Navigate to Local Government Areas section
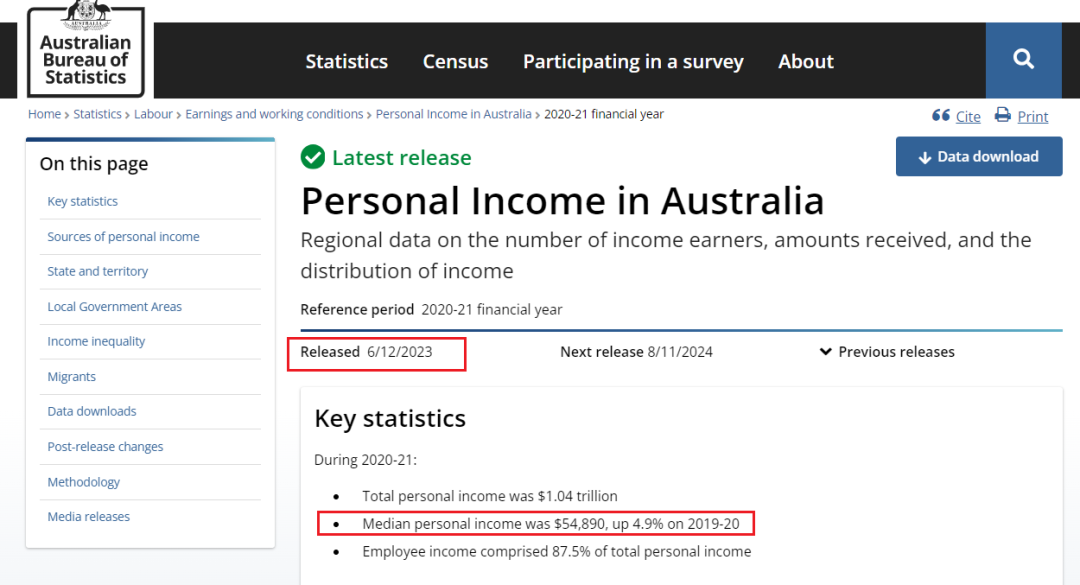Screen dimensions: 1080x585 (114, 307)
